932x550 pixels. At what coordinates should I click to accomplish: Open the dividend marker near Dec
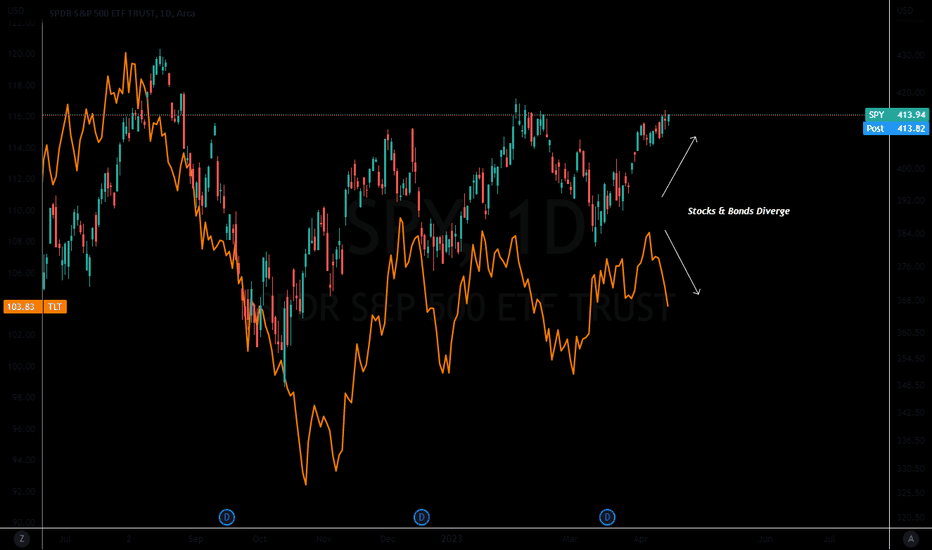tap(421, 517)
